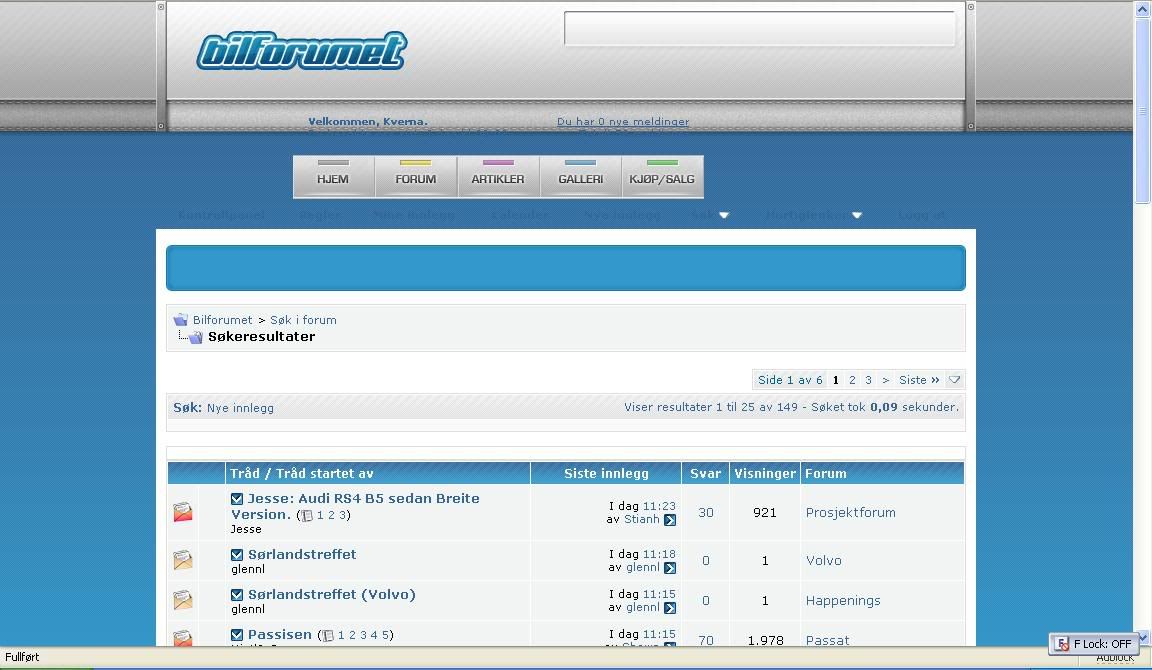
Task: Go to last post arrow in Happenings row
Action: tap(670, 608)
